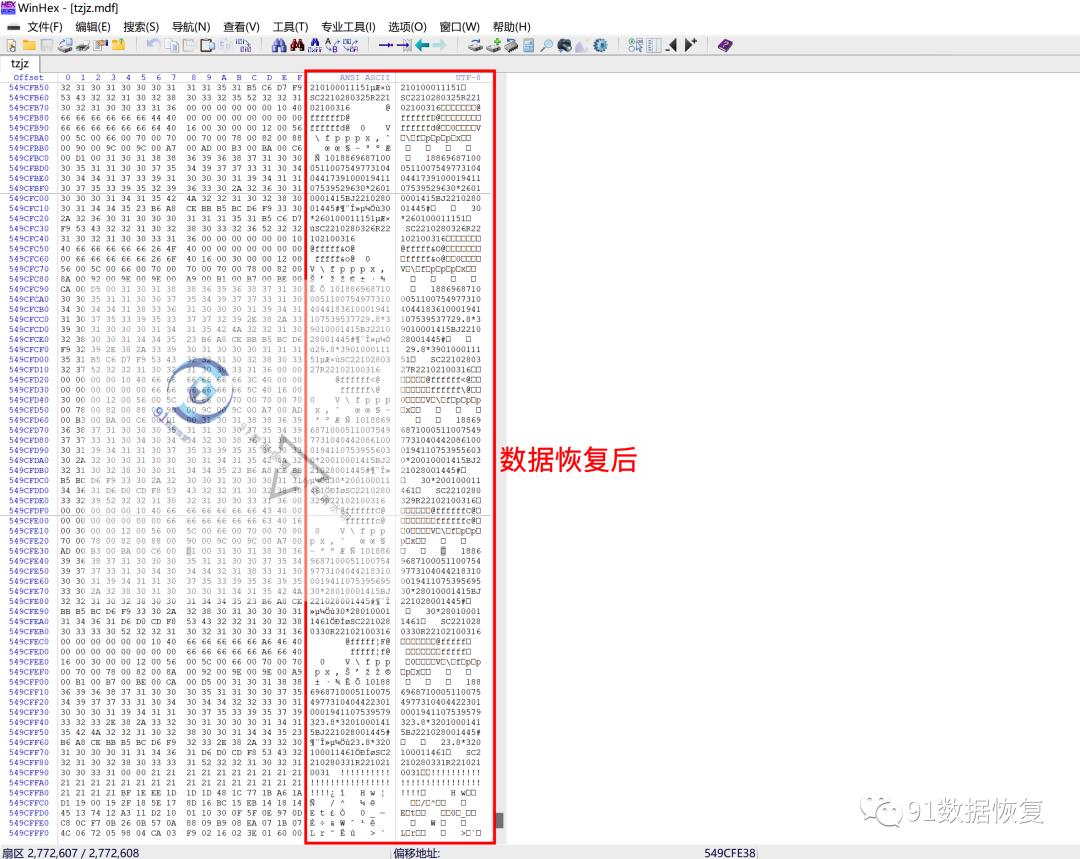
Task: Click ASCII text 0441739100019411
Action: (350, 178)
